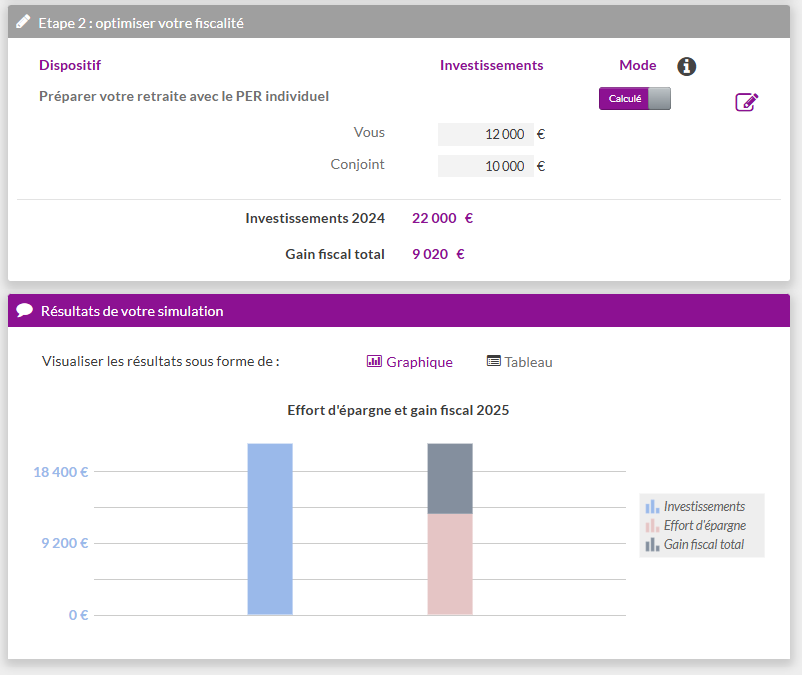
Task: Click the pencil icon in Etape 2 header
Action: [23, 22]
